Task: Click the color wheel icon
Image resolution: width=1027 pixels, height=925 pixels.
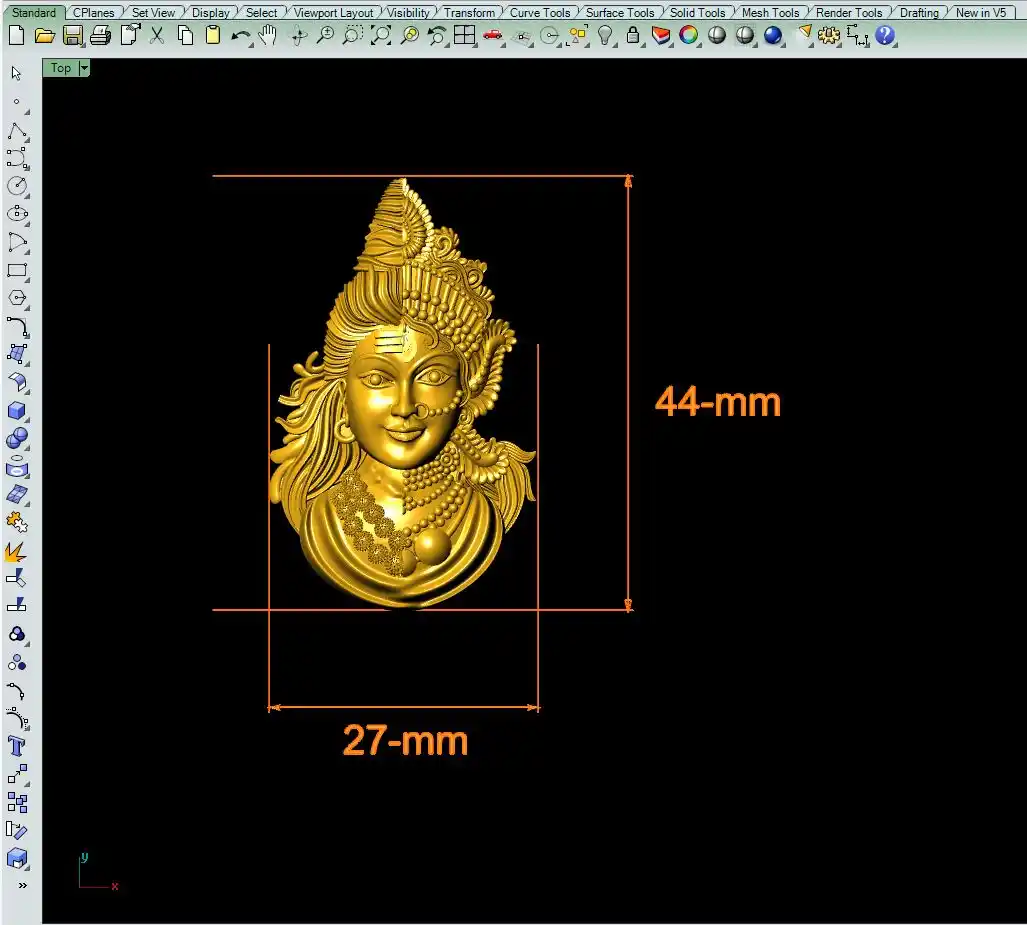Action: click(x=689, y=35)
